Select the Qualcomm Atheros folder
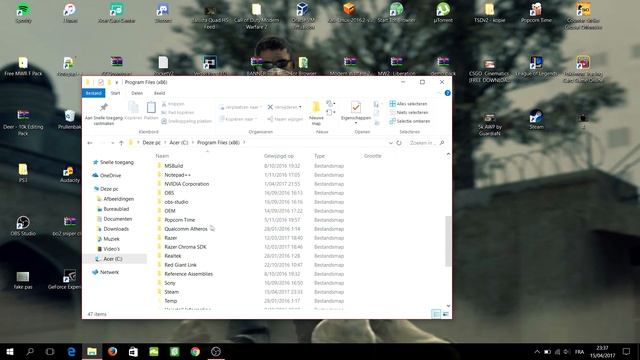This screenshot has width=640, height=360. 186,229
